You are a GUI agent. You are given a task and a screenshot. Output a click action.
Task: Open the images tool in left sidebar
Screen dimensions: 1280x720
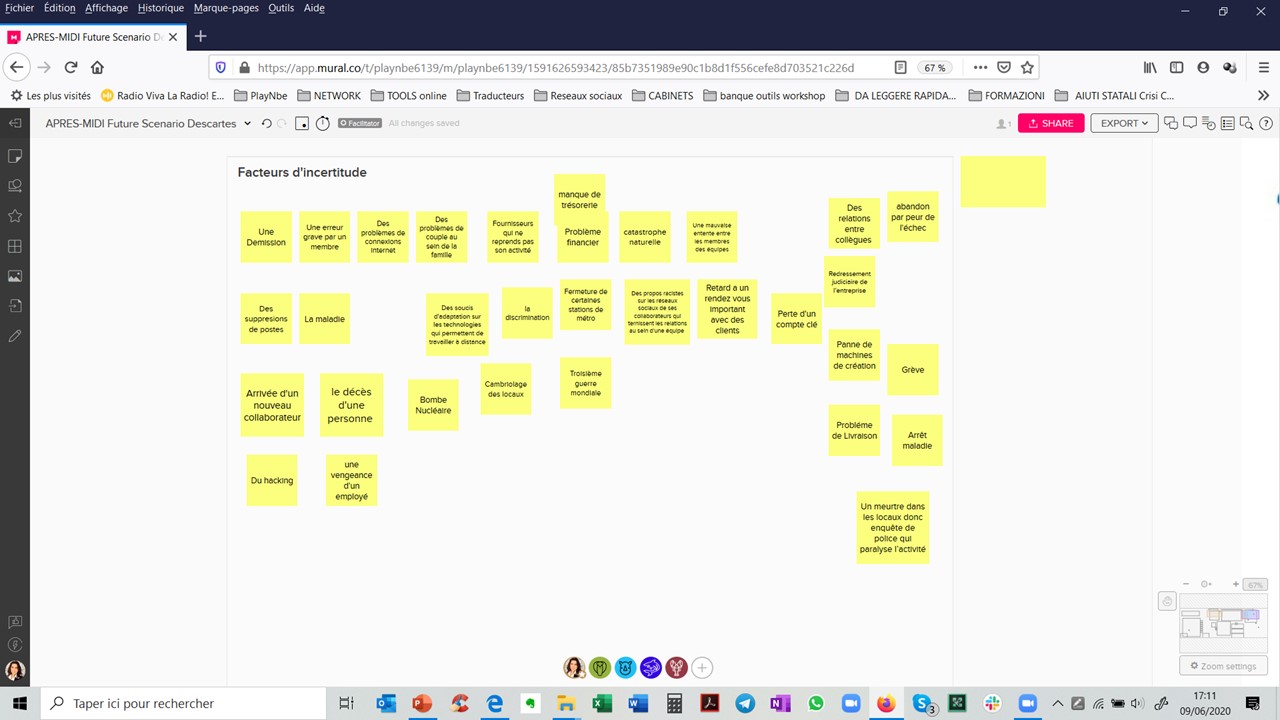(15, 276)
